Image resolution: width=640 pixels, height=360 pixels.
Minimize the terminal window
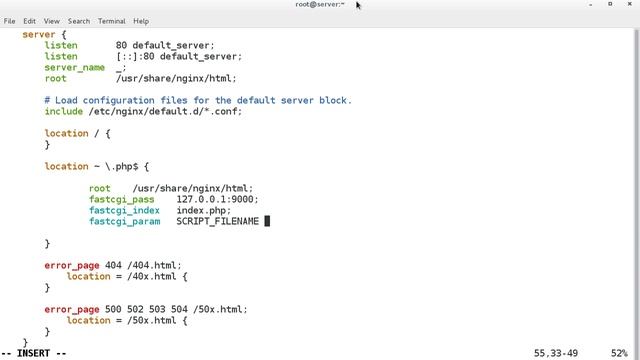tap(590, 4)
